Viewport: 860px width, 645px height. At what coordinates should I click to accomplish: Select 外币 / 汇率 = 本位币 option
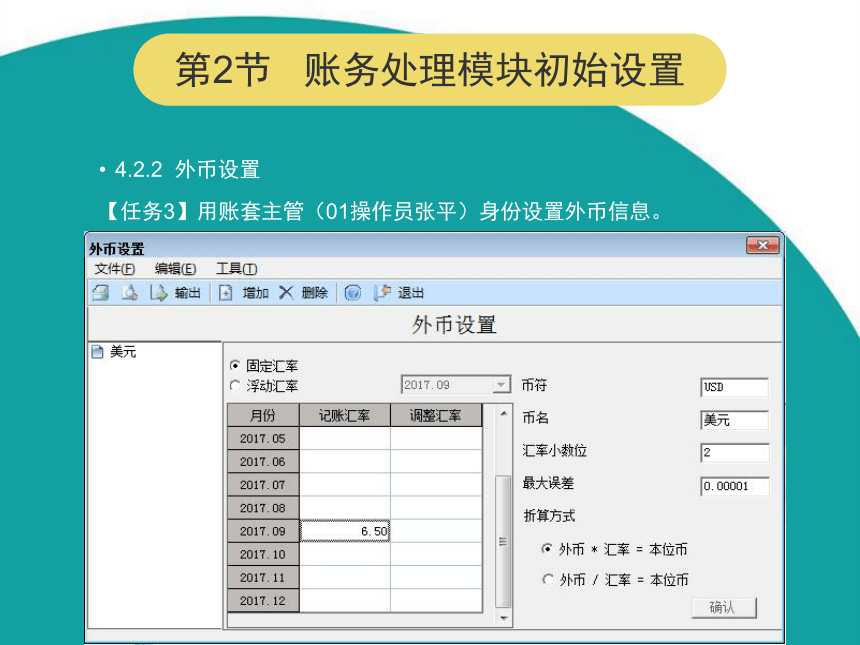[547, 579]
